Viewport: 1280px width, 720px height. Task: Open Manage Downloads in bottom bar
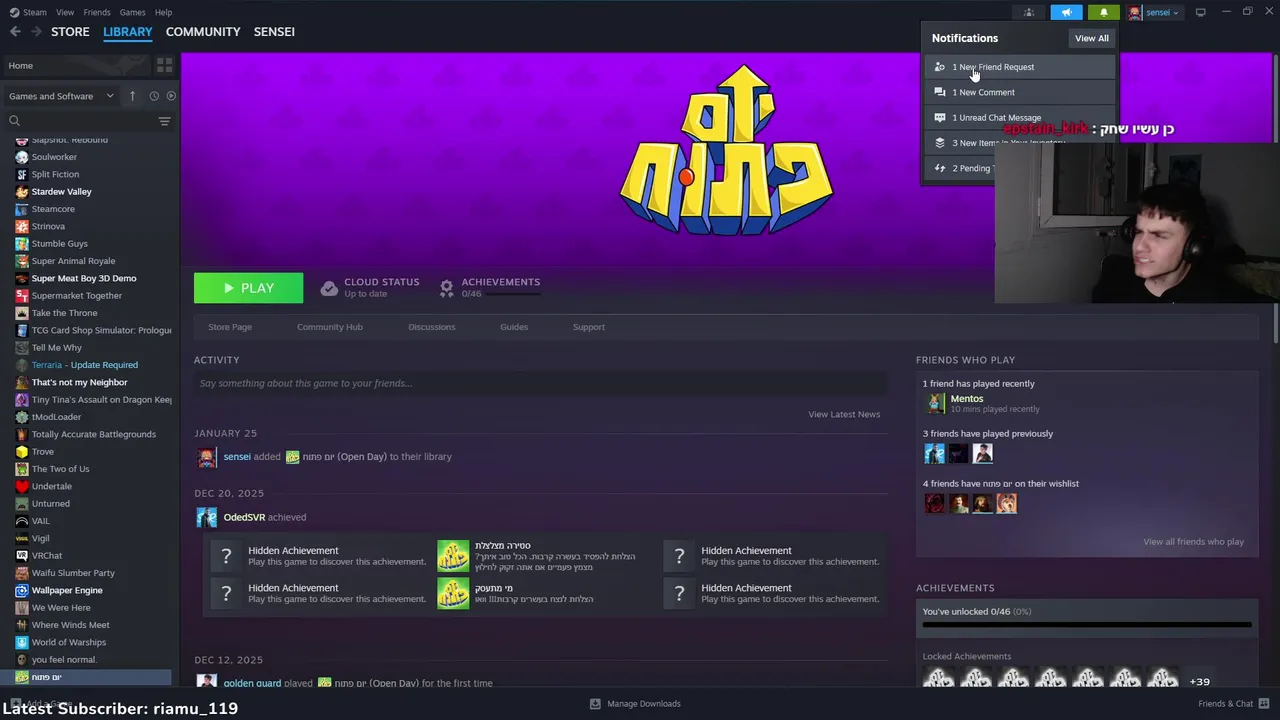pyautogui.click(x=635, y=703)
